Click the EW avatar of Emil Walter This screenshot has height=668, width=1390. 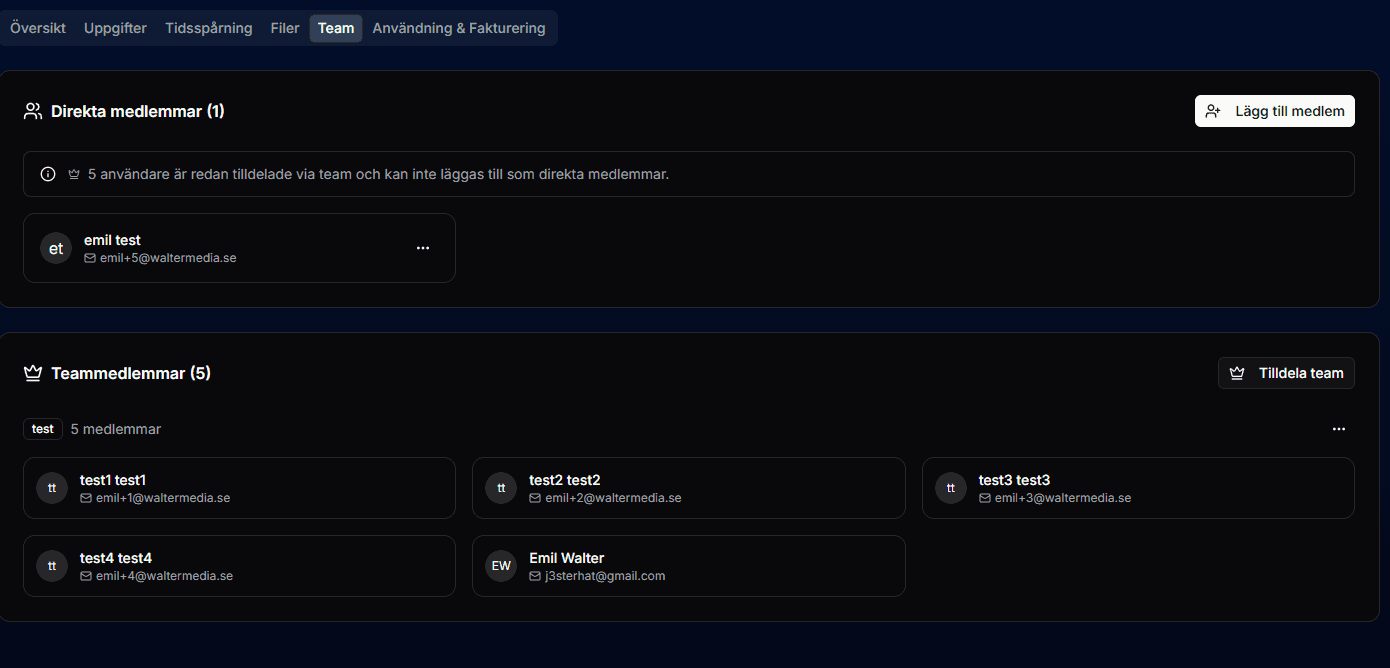coord(501,566)
